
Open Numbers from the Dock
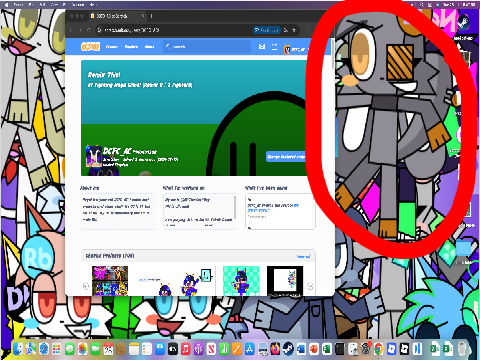[224, 349]
